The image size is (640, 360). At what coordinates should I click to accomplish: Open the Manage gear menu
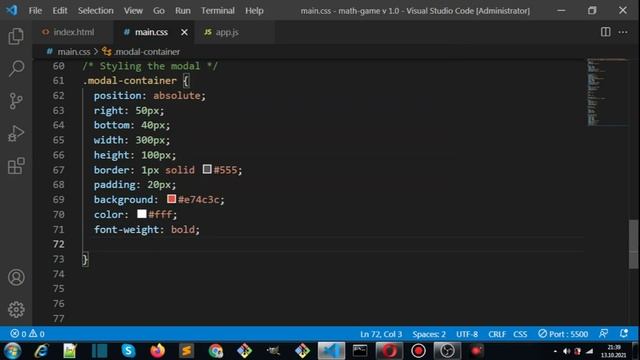(16, 309)
